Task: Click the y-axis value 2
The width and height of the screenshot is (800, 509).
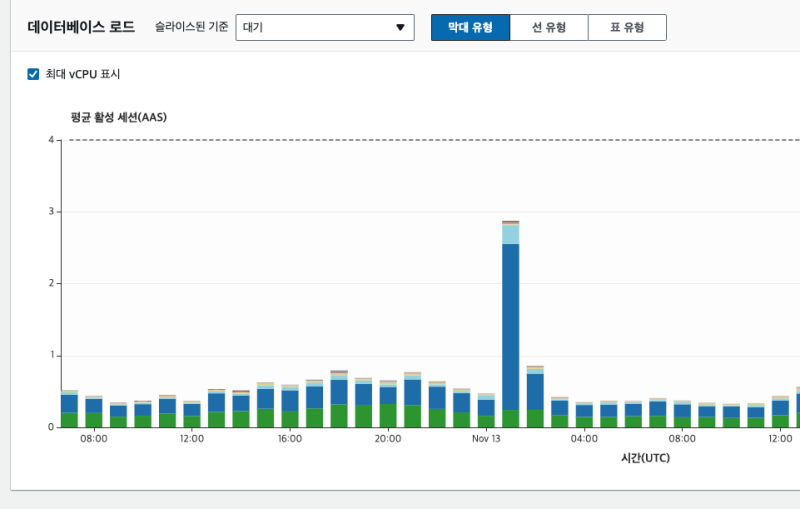Action: (51, 283)
